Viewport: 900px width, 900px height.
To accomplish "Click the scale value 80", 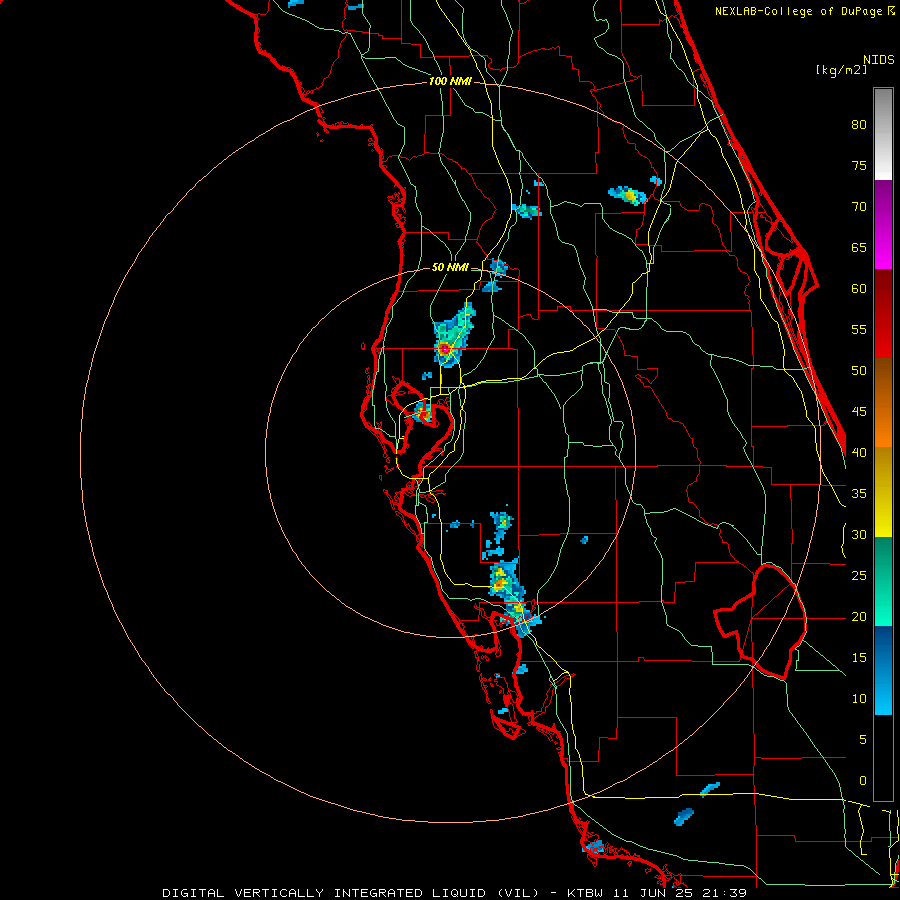I will point(859,125).
